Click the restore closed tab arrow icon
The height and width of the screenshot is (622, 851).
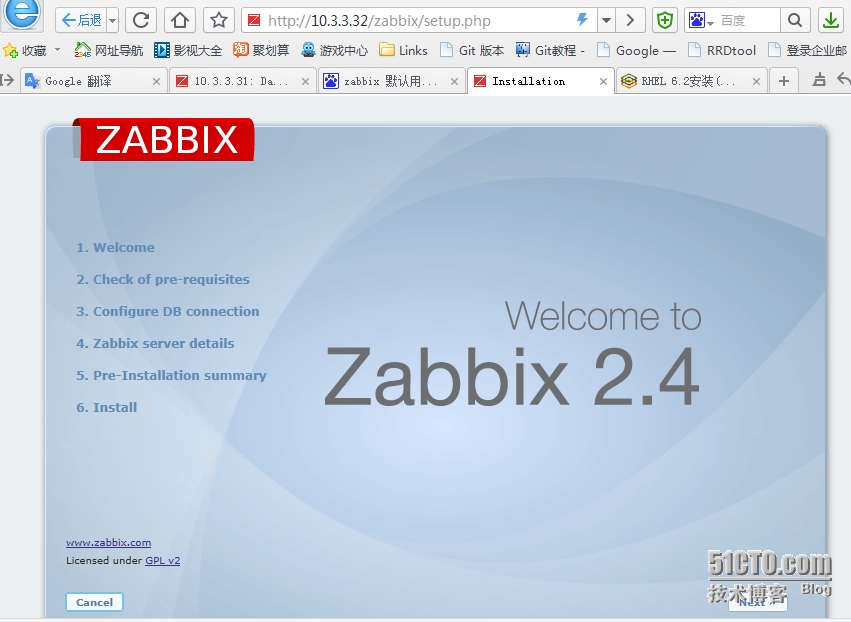tap(843, 80)
